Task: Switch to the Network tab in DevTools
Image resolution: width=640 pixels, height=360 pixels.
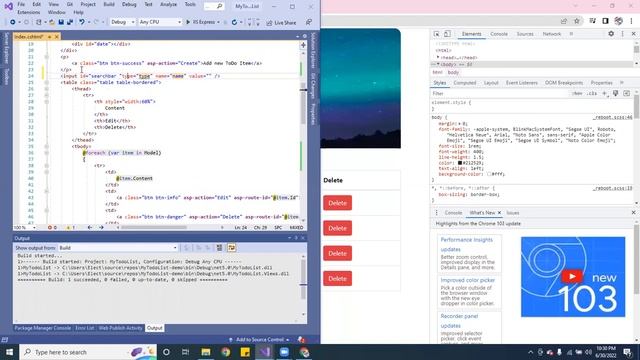Action: pos(552,34)
